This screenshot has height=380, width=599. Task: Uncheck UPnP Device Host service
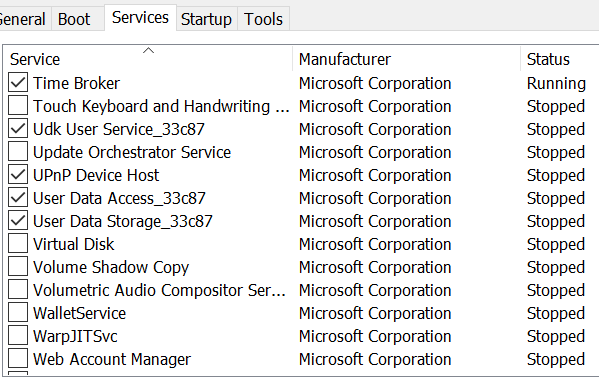[x=18, y=175]
